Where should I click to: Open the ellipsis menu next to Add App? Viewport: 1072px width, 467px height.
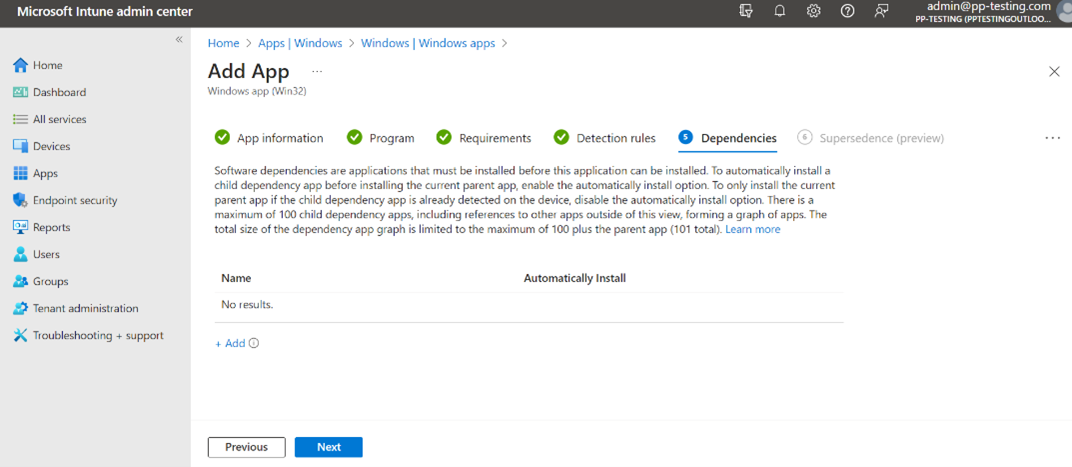[x=317, y=72]
